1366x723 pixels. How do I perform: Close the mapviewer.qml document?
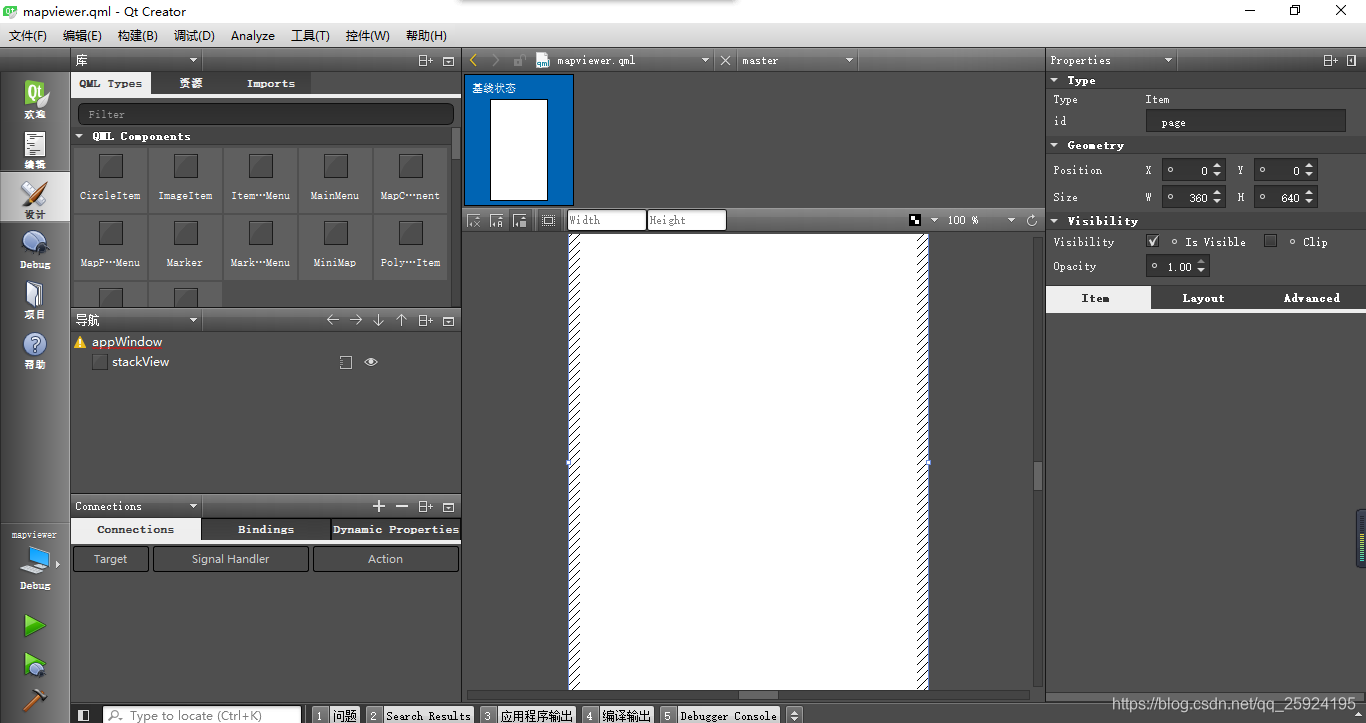click(x=725, y=60)
